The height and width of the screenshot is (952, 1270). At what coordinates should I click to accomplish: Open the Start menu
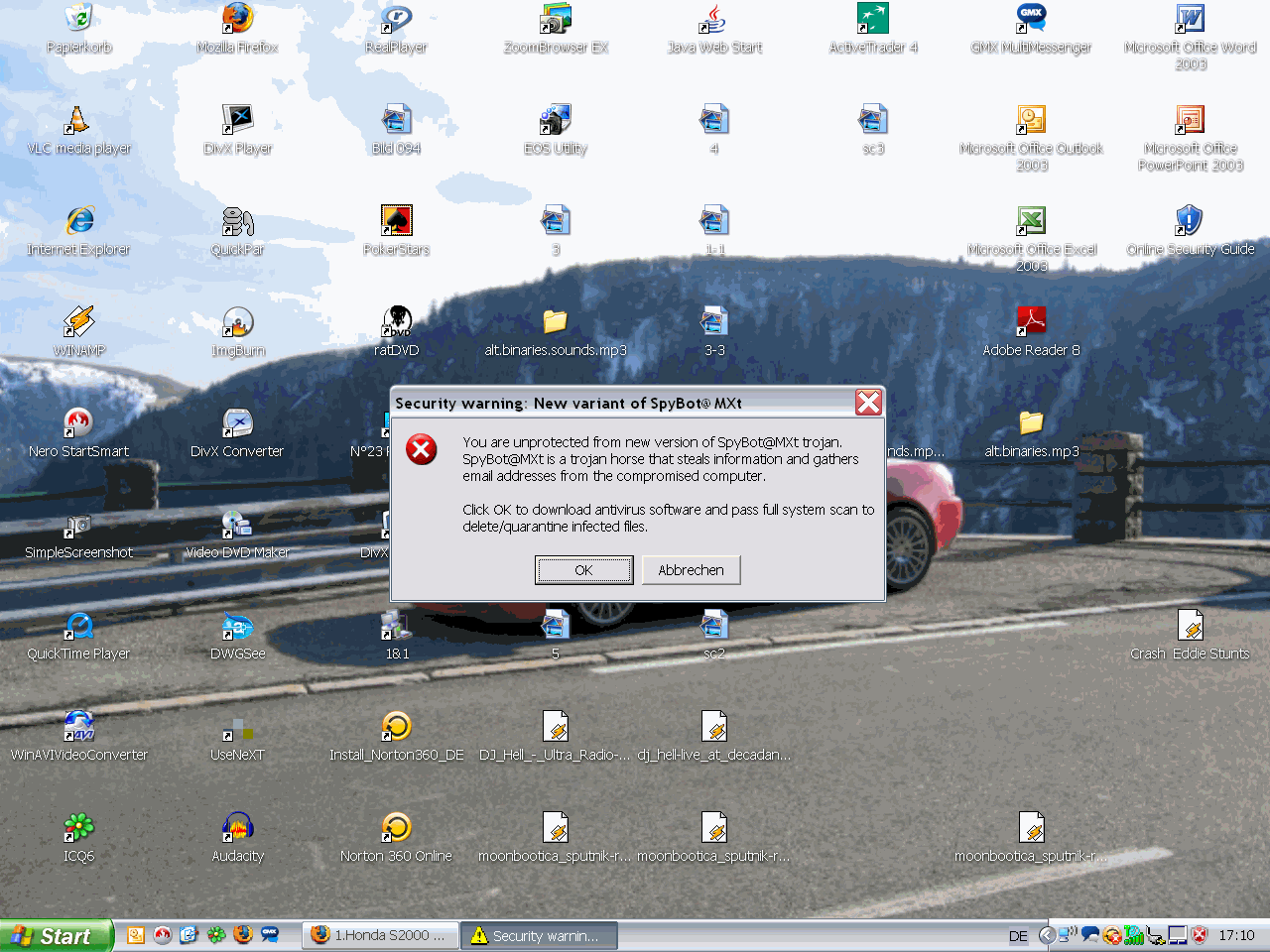click(x=56, y=935)
